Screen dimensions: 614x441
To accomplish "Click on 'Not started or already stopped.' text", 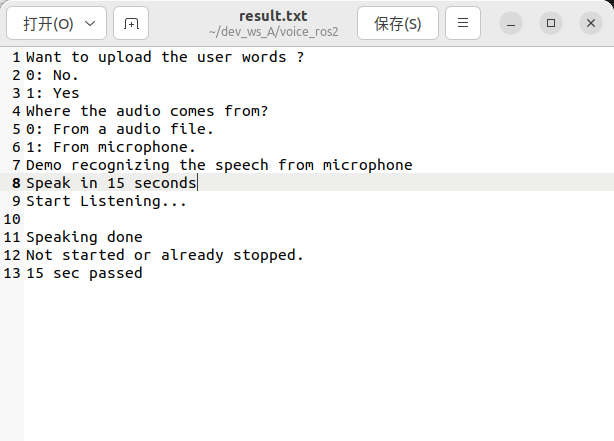I will [165, 255].
